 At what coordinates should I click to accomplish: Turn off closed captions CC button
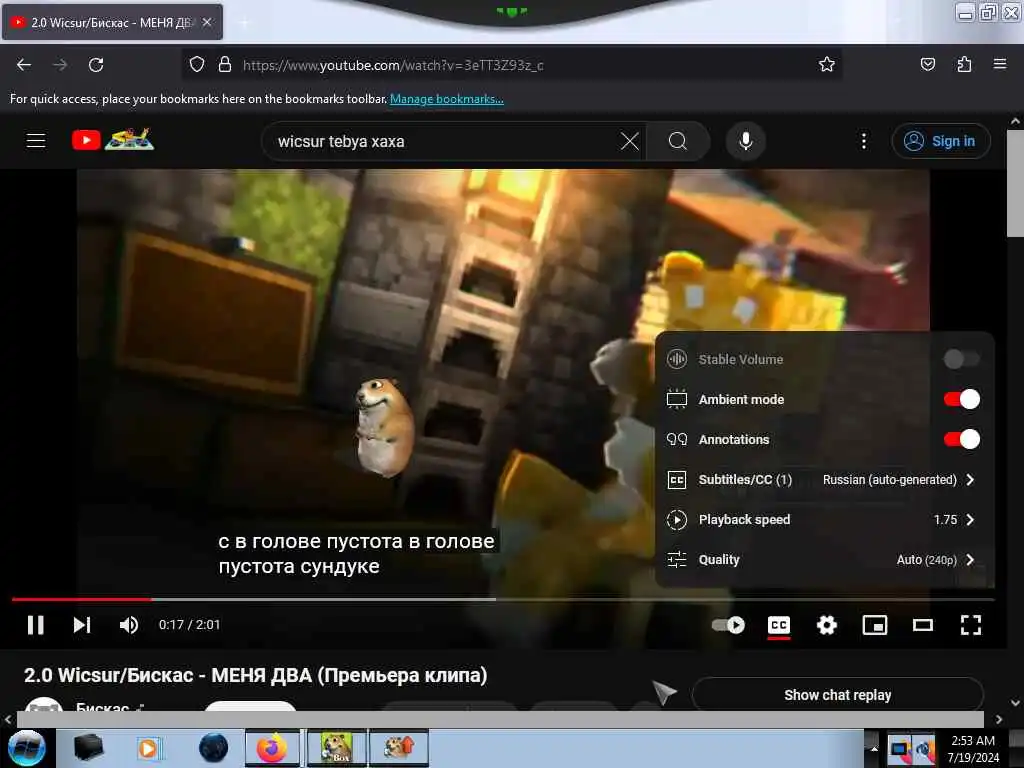coord(778,625)
